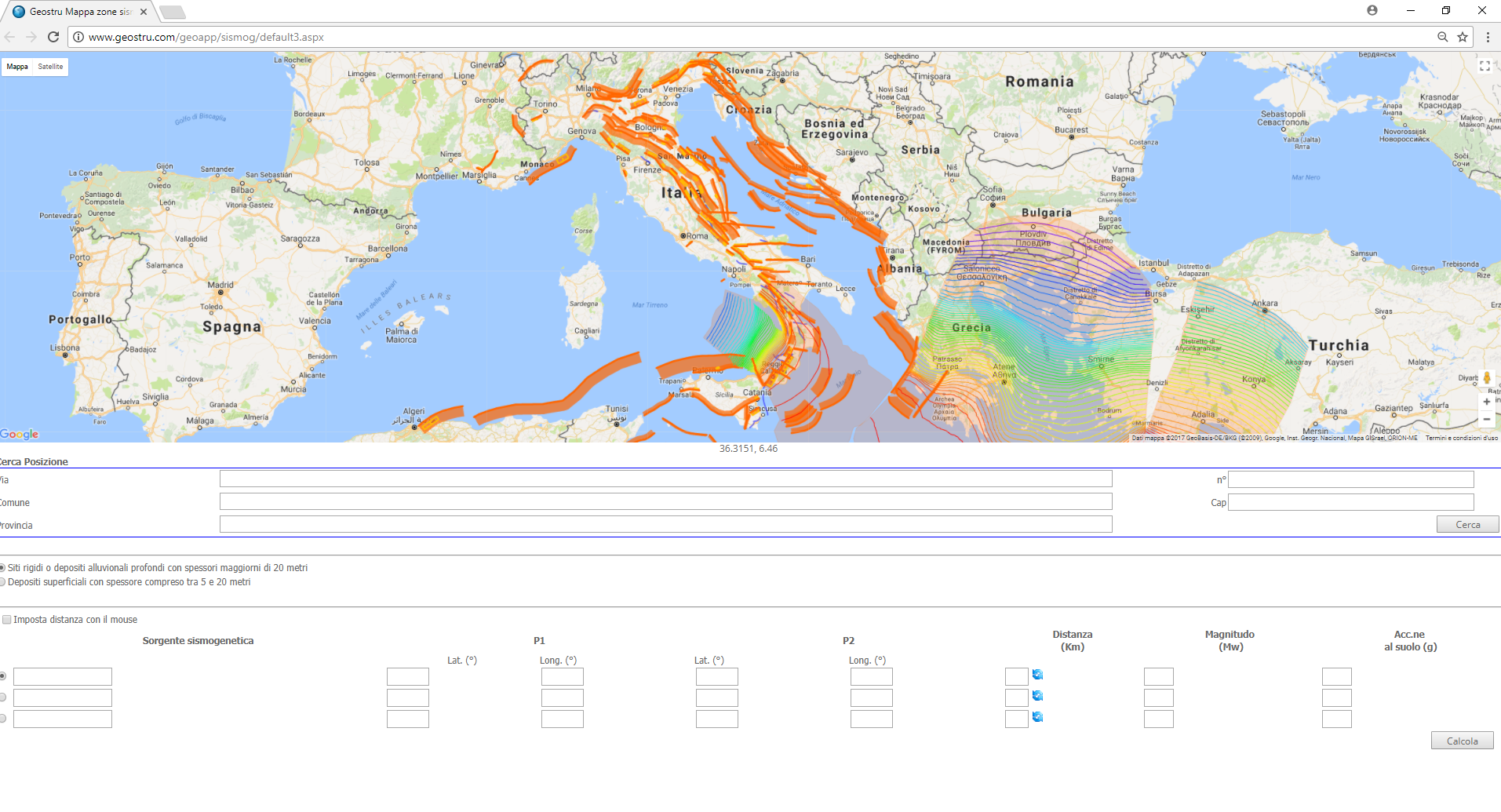Image resolution: width=1501 pixels, height=812 pixels.
Task: Select the third seismogenic source row radio
Action: click(3, 719)
